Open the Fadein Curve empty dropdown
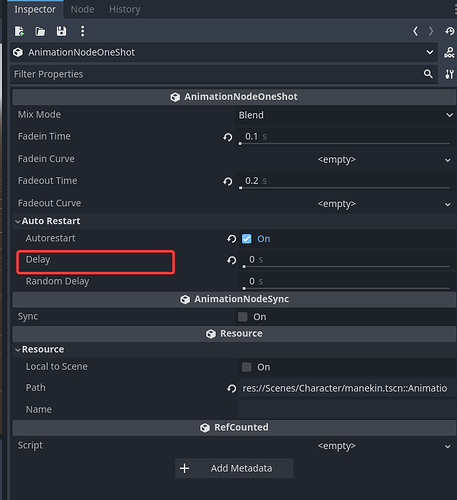Screen dimensions: 457x500 (x=345, y=160)
